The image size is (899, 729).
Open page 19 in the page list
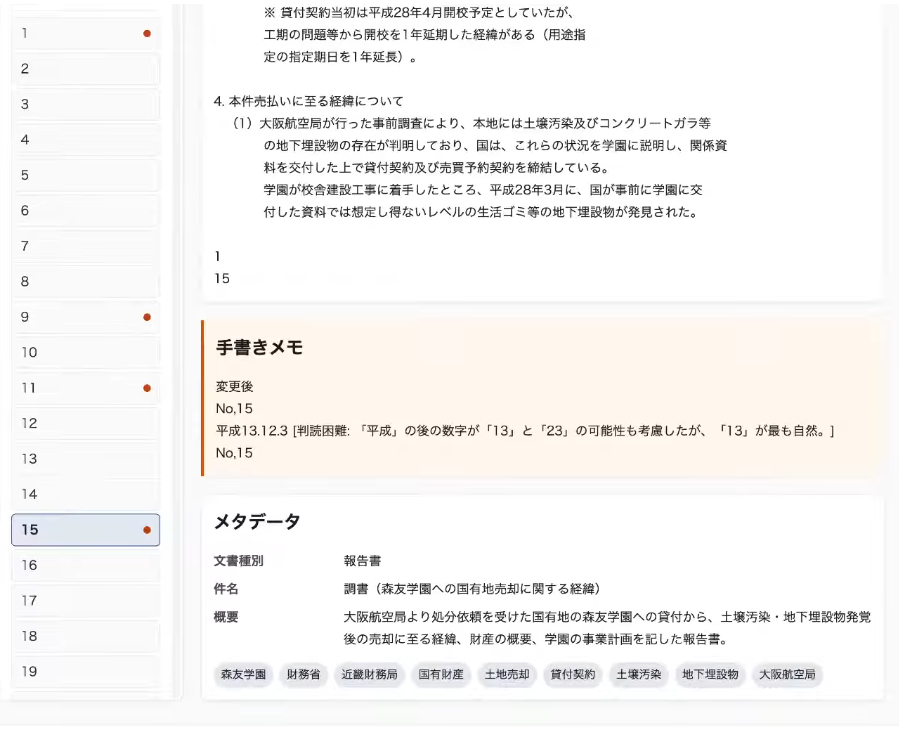pos(85,671)
